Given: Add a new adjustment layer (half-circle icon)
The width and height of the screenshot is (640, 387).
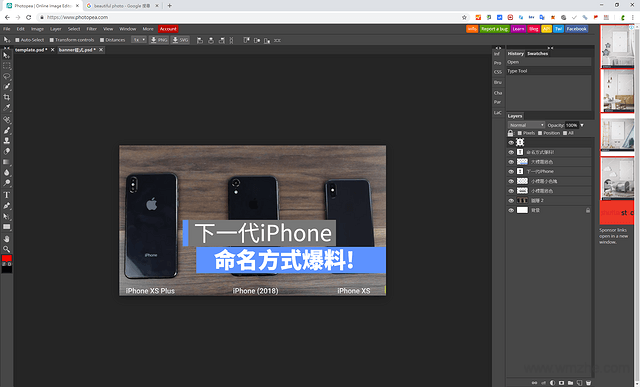Looking at the screenshot, I should [553, 383].
